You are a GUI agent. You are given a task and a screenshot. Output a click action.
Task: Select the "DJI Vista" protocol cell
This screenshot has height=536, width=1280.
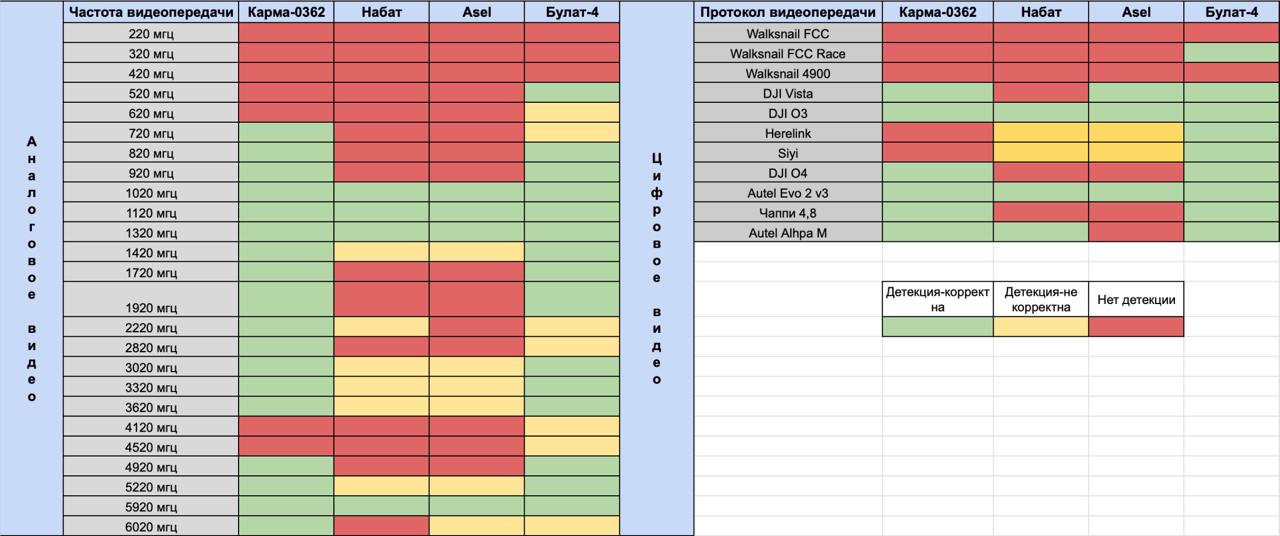pos(788,93)
